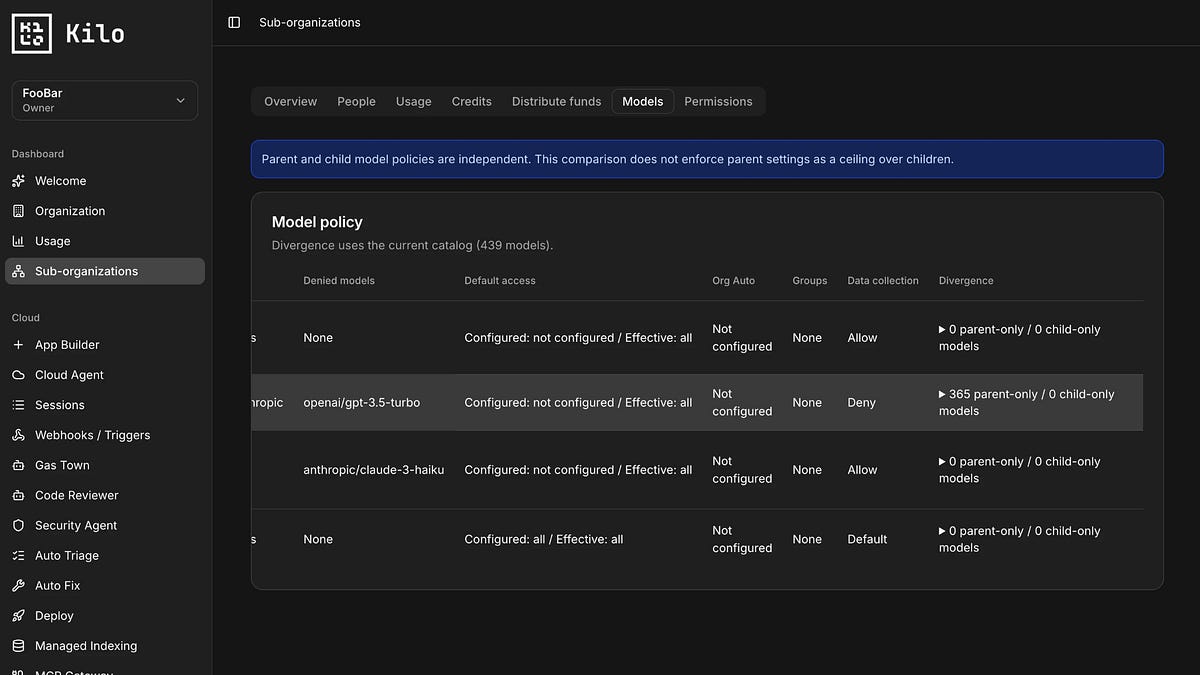Screen dimensions: 1200x675
Task: Click the Code Reviewer robot icon
Action: pos(18,495)
